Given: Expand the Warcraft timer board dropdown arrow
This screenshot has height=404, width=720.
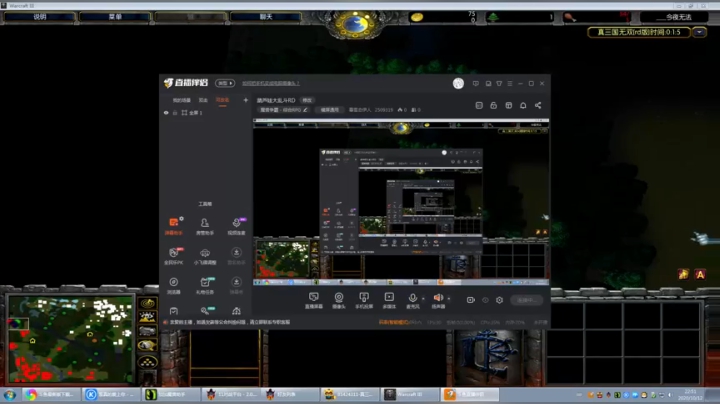Looking at the screenshot, I should pos(699,32).
